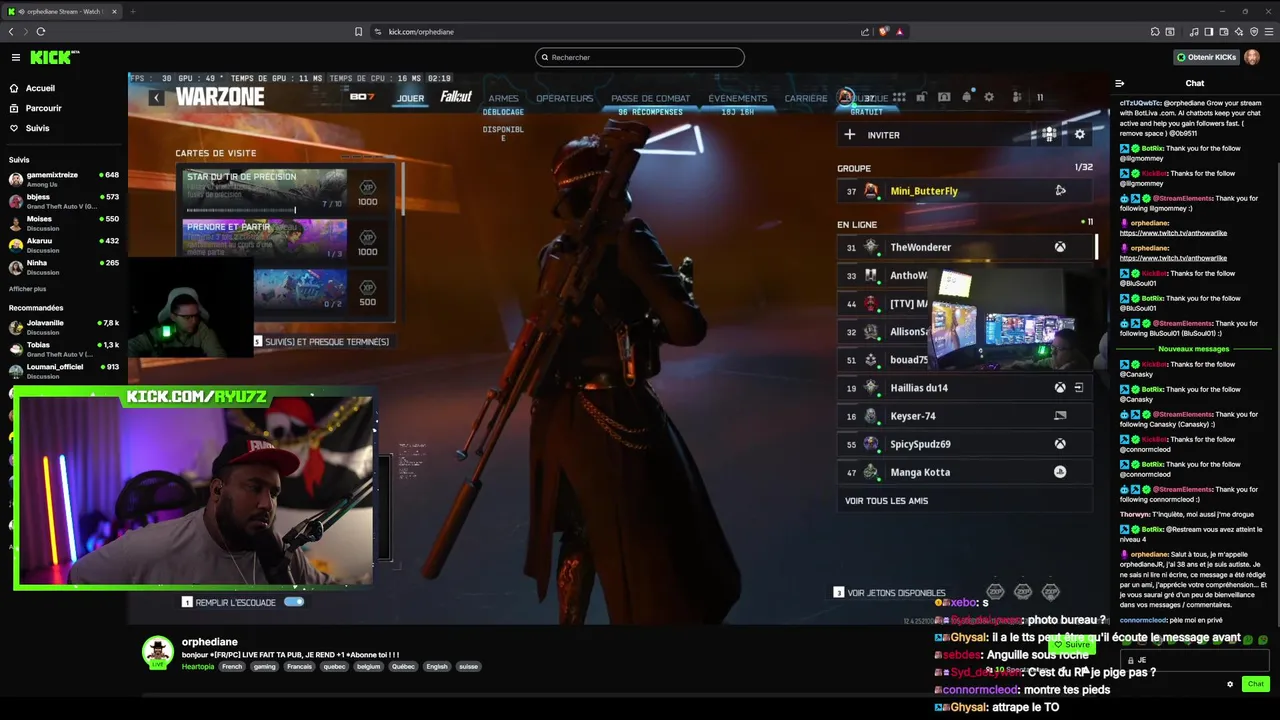
Task: Select the French stream tag
Action: [x=232, y=666]
